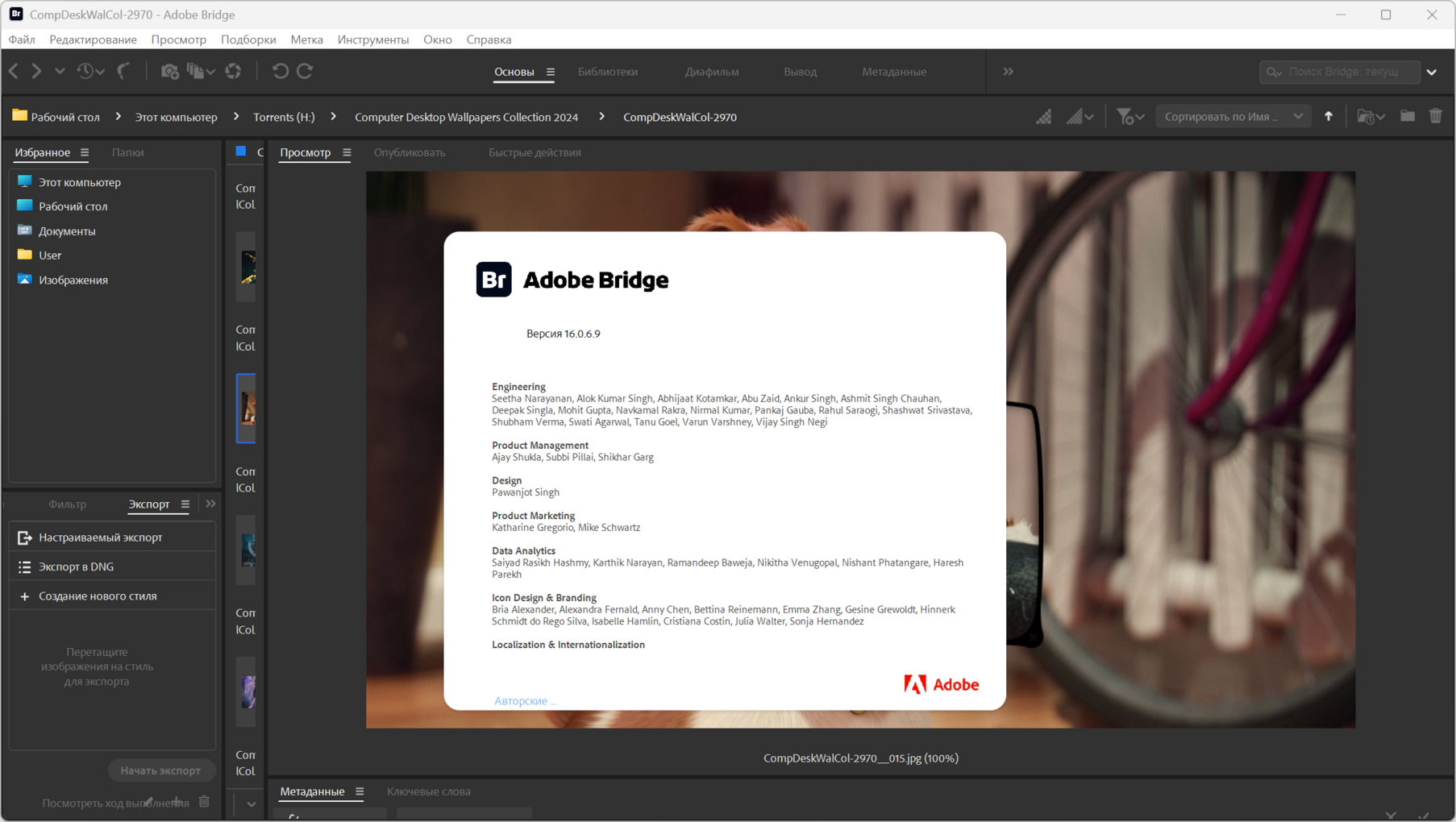The height and width of the screenshot is (822, 1456).
Task: Open the Подборки menu
Action: point(248,39)
